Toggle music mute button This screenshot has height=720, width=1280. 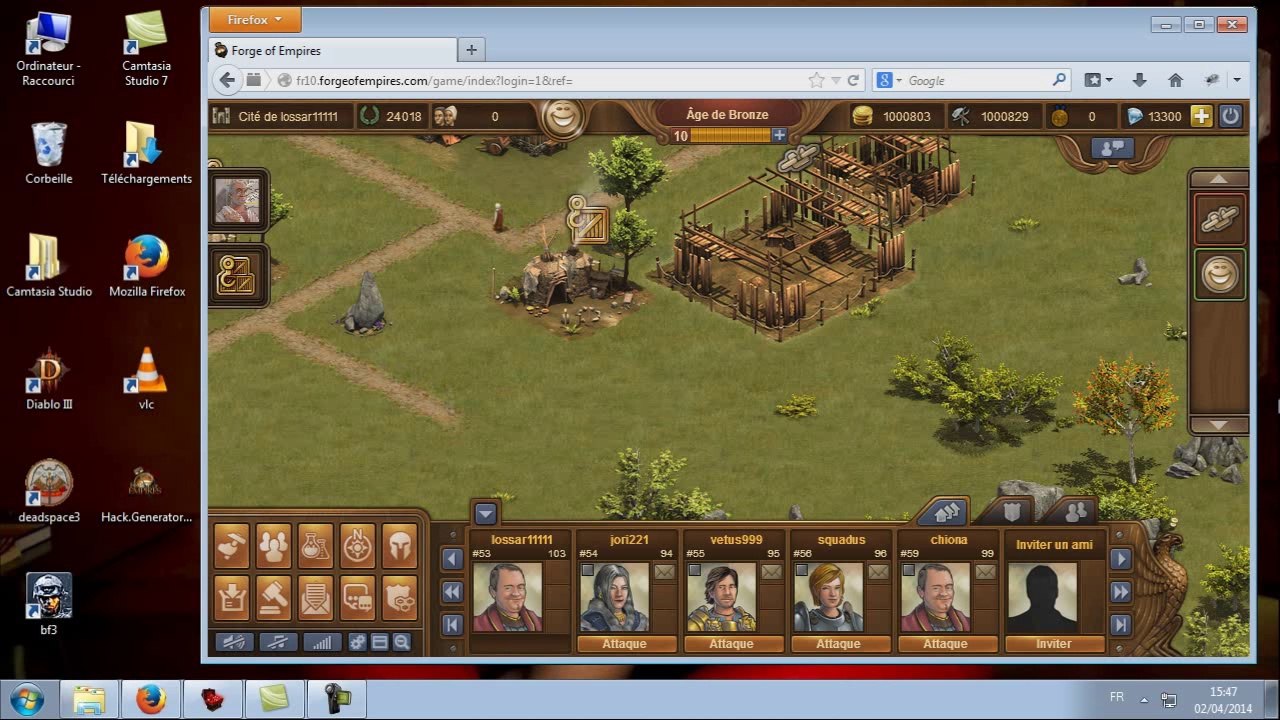pyautogui.click(x=278, y=643)
